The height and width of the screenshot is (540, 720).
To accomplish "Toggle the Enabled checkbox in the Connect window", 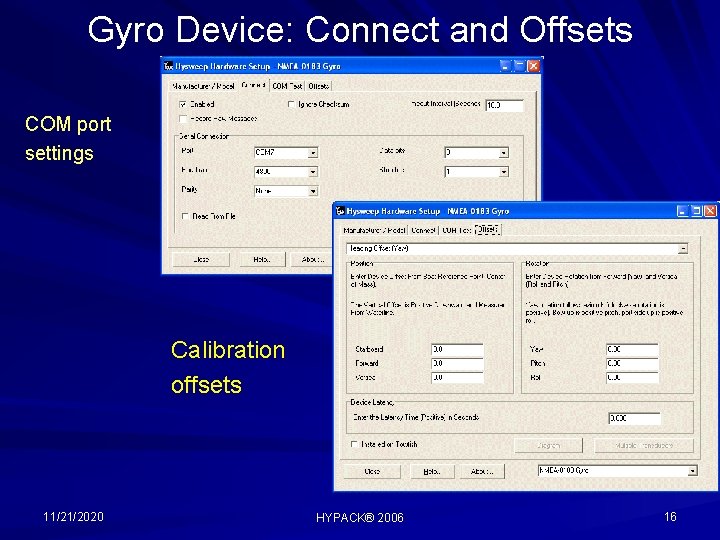I will (183, 105).
